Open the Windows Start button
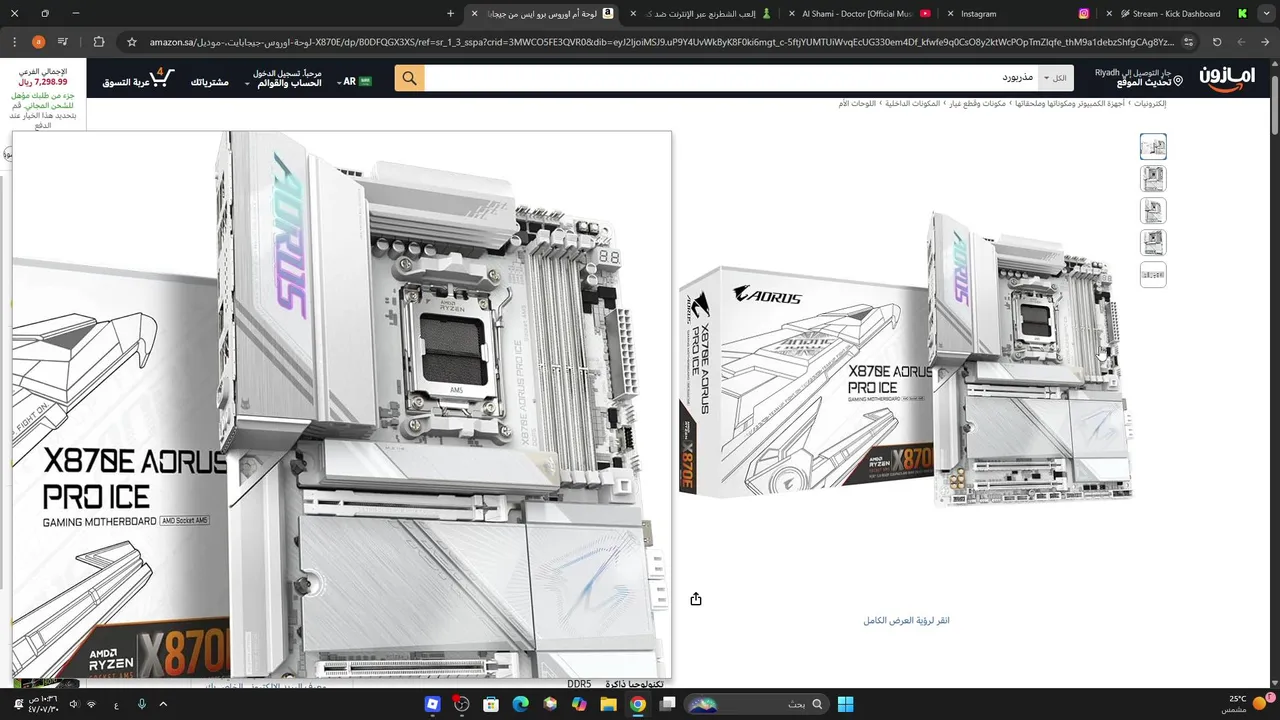 845,704
